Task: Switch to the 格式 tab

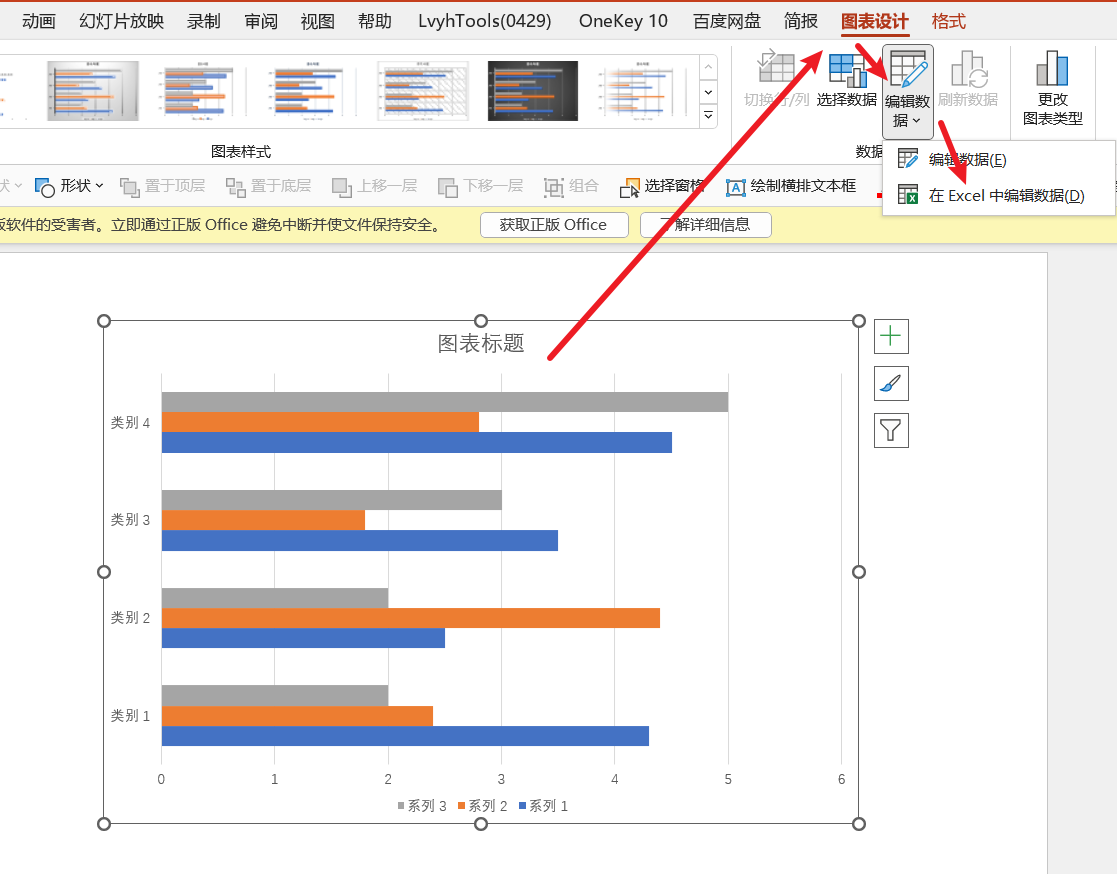Action: coord(949,21)
